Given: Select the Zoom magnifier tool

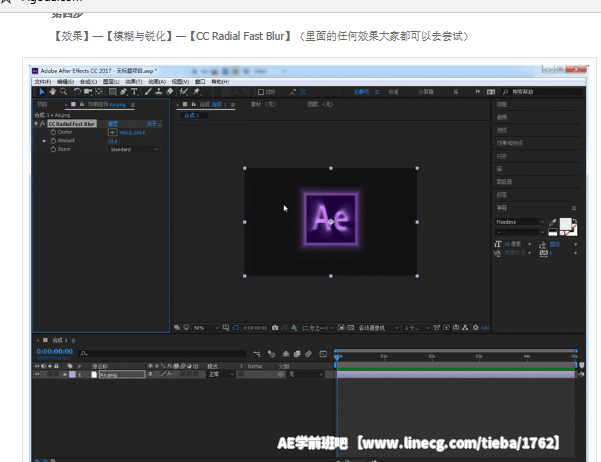Looking at the screenshot, I should (64, 92).
